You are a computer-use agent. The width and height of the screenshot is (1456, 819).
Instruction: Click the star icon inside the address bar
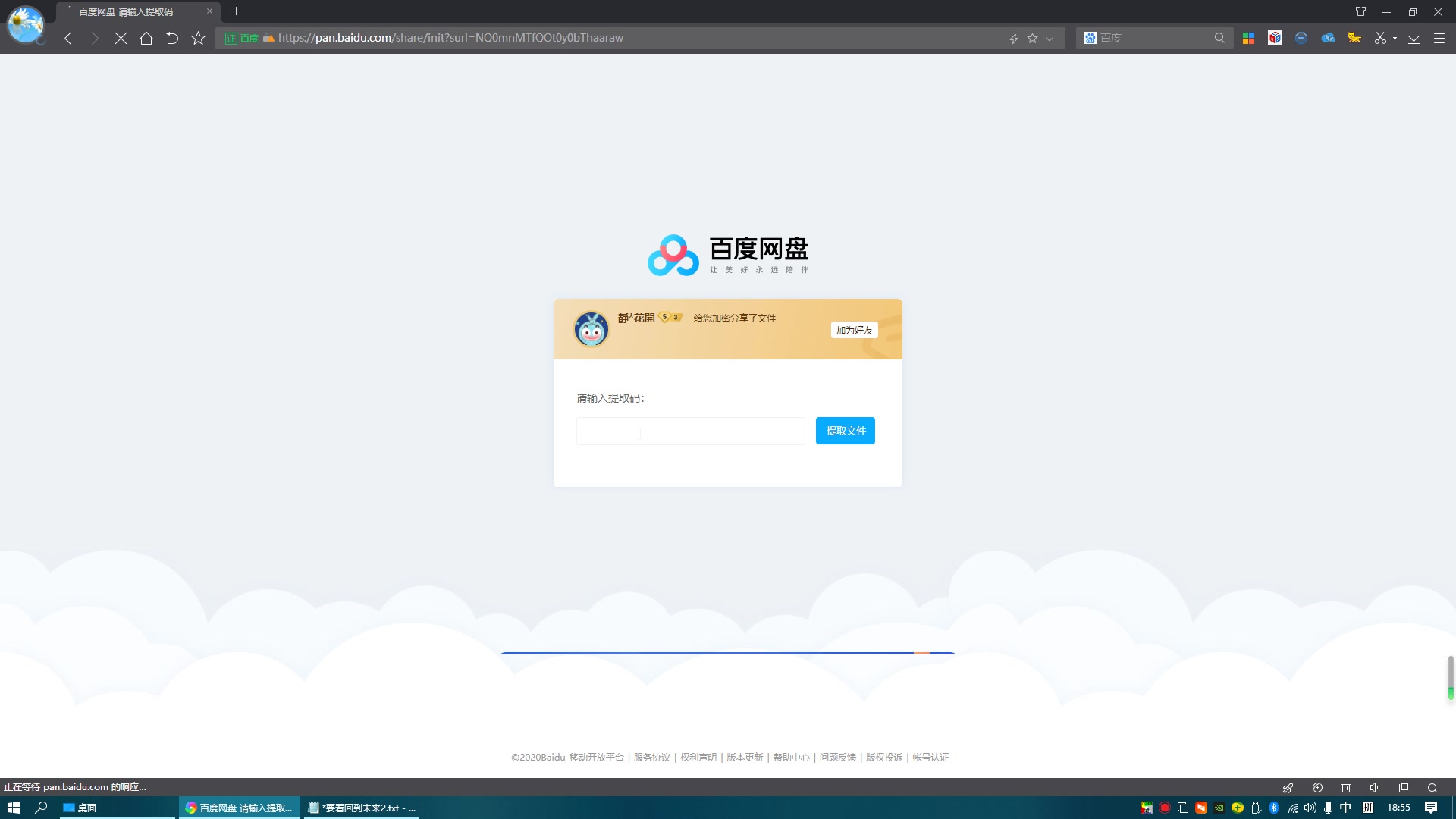1032,38
